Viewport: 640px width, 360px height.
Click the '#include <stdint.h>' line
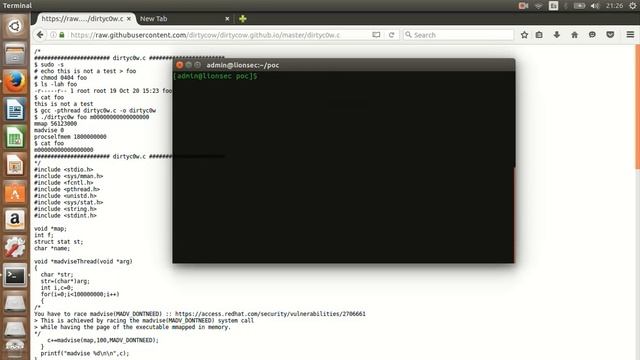pyautogui.click(x=65, y=216)
